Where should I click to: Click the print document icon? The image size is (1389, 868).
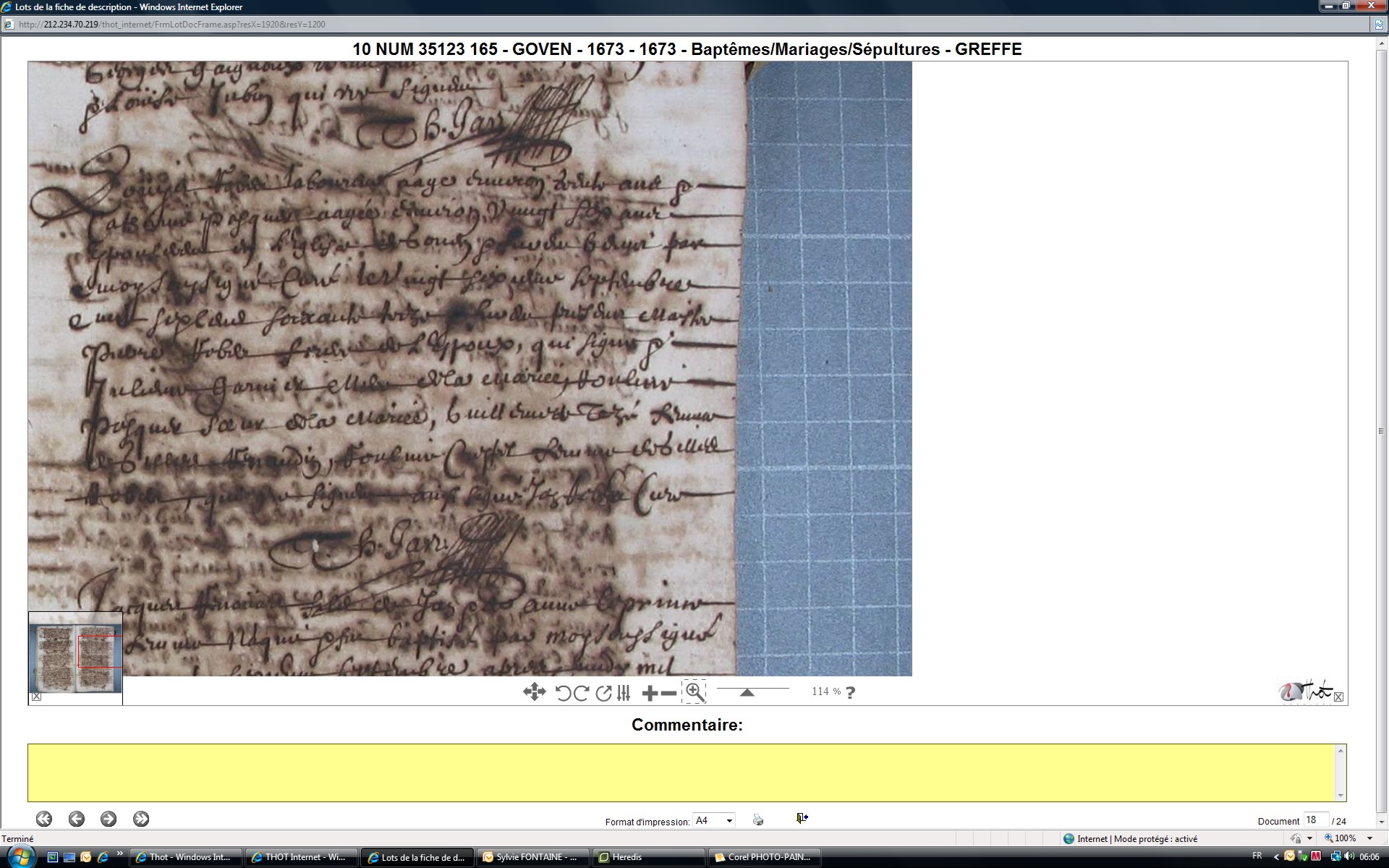tap(757, 820)
